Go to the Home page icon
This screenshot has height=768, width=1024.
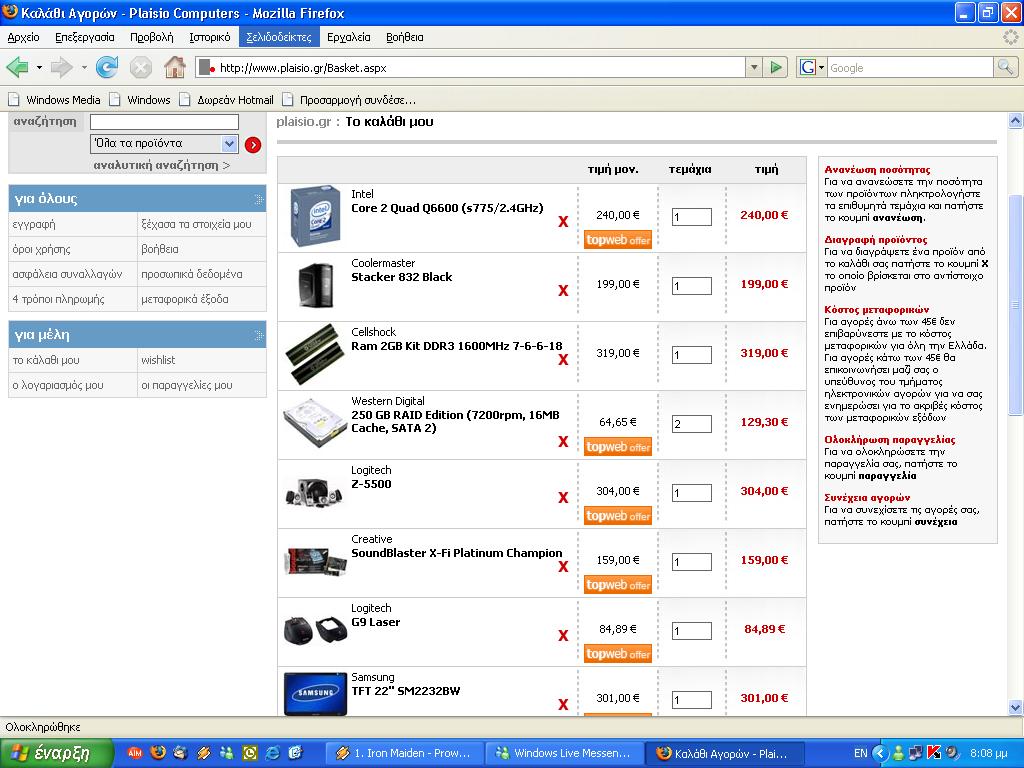coord(174,67)
